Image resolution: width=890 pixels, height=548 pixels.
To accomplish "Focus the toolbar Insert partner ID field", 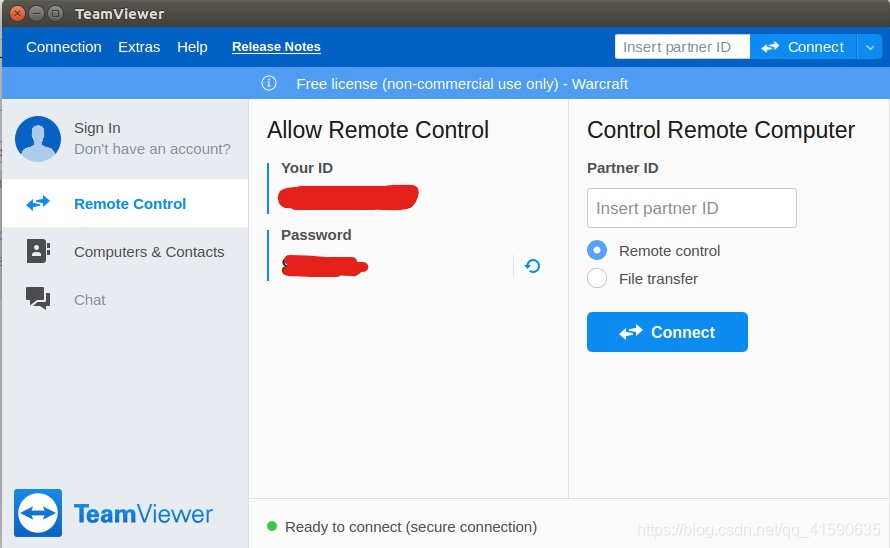I will (x=682, y=47).
